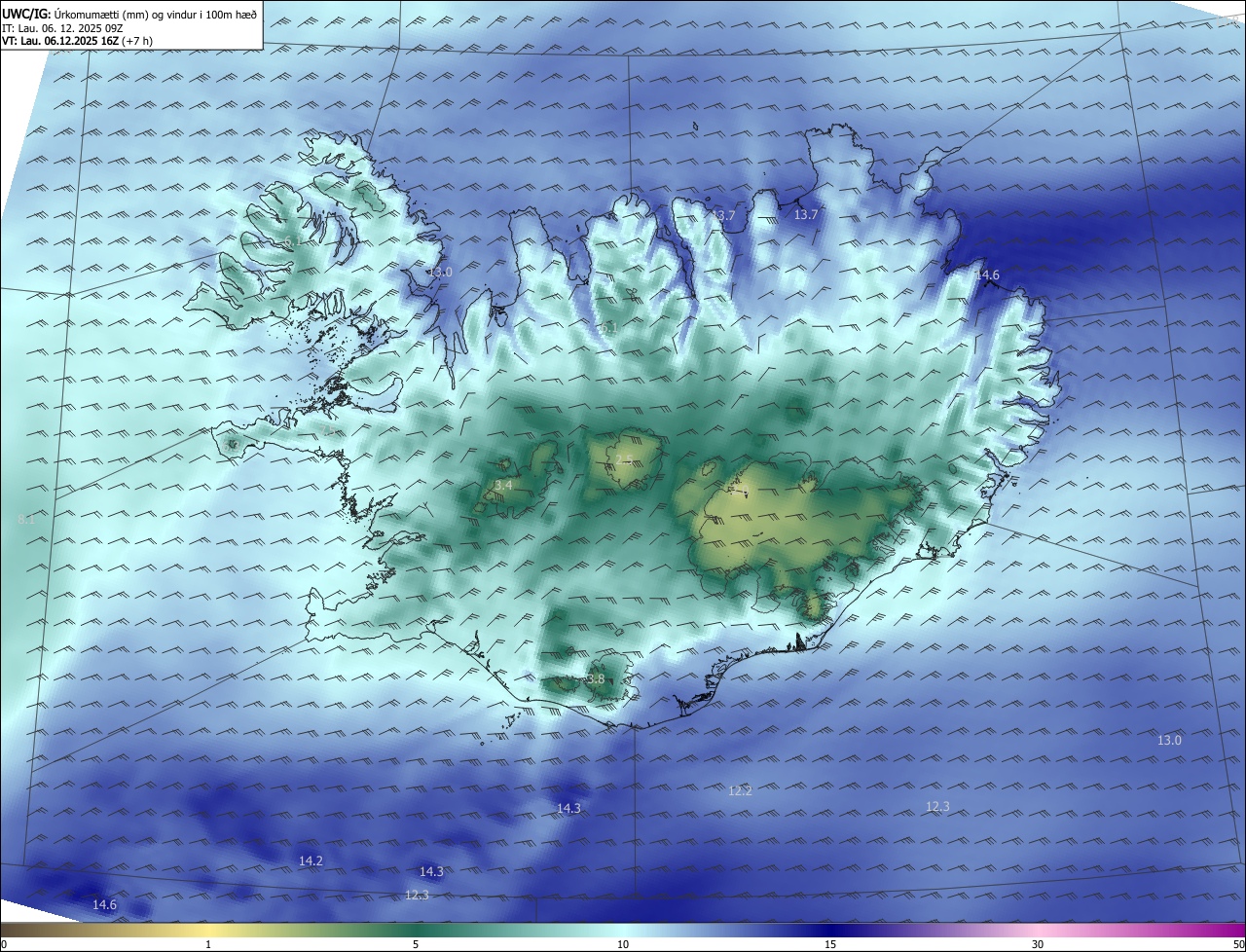Click the 3.4 value label on the map
1246x952 pixels.
tap(503, 485)
